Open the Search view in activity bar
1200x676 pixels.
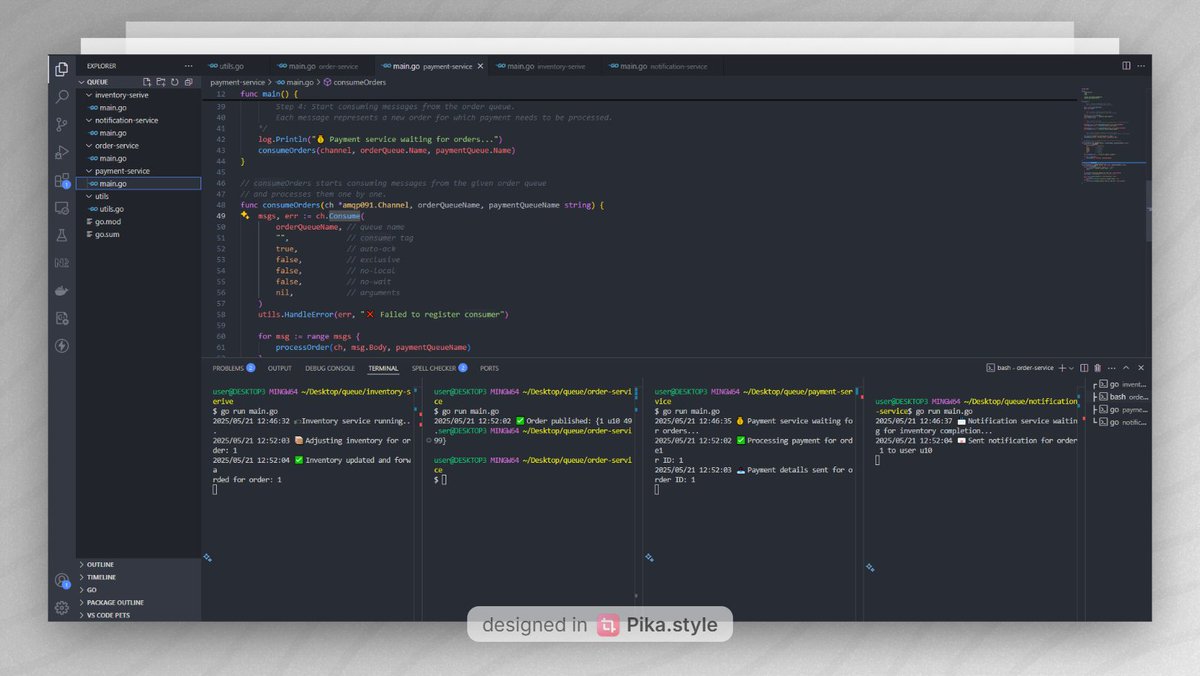point(62,97)
